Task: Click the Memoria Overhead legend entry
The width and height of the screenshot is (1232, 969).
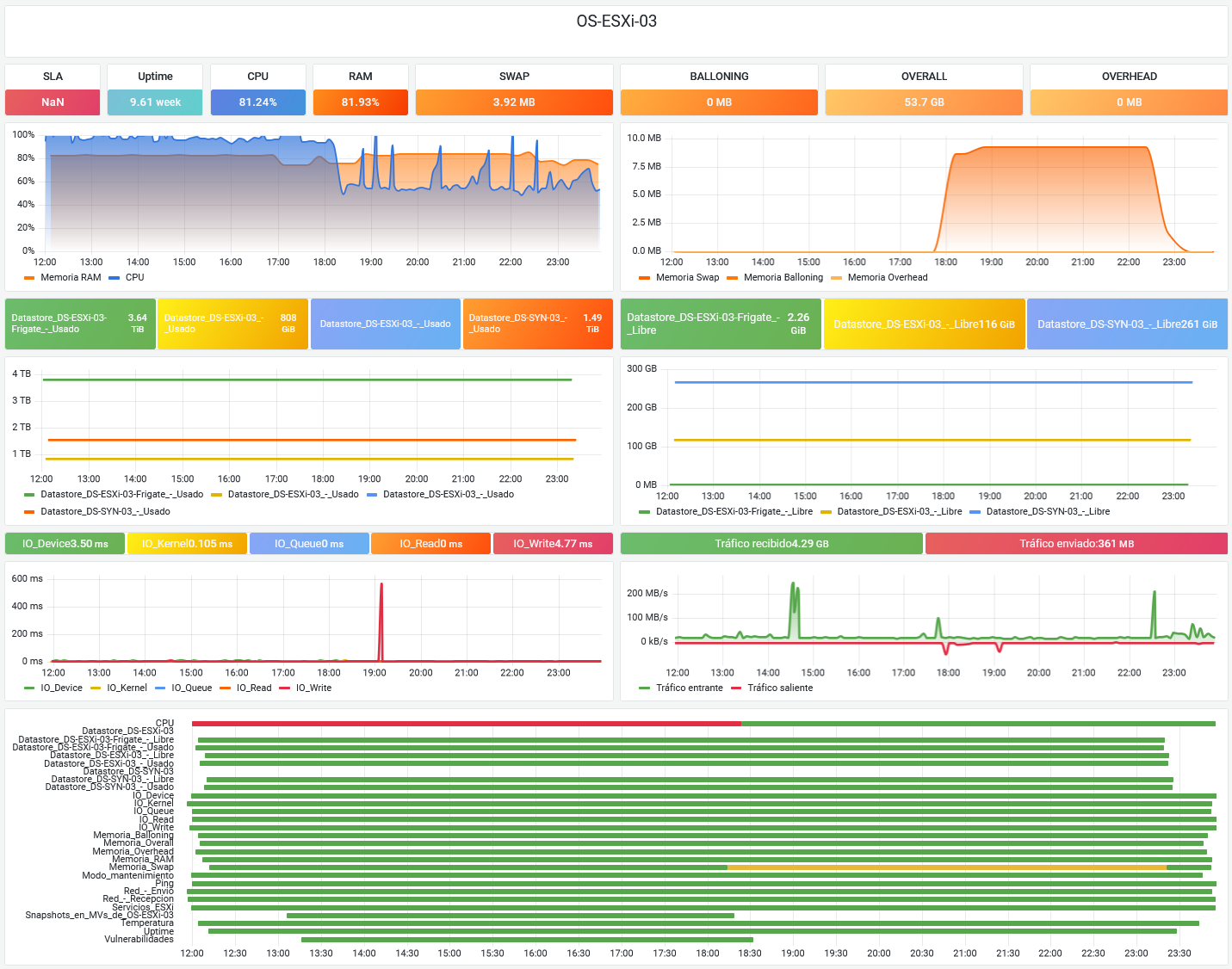Action: click(x=887, y=277)
